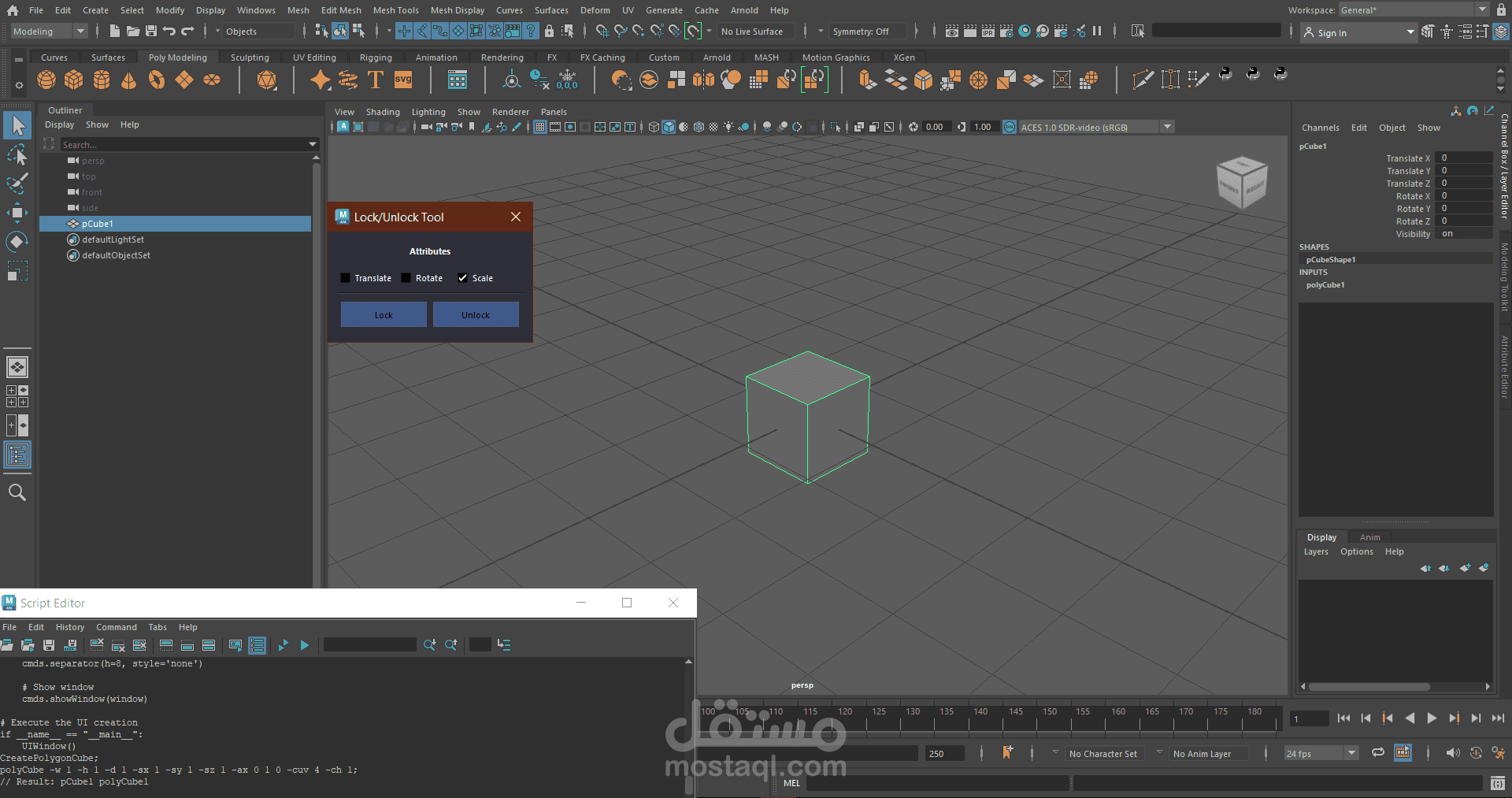The image size is (1512, 798).
Task: Click the viewport ViewCube
Action: (x=1242, y=182)
